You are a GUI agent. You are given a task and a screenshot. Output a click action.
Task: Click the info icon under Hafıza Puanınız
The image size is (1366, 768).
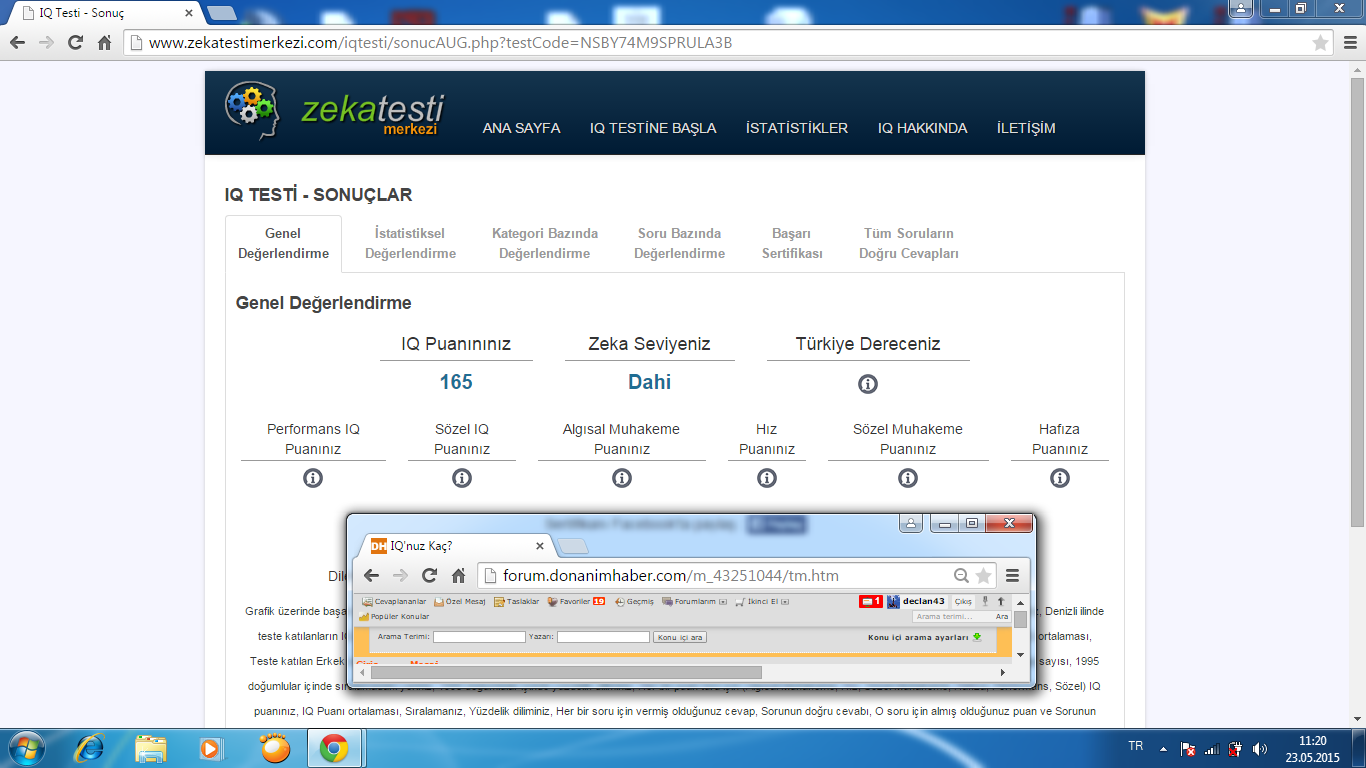(1060, 478)
